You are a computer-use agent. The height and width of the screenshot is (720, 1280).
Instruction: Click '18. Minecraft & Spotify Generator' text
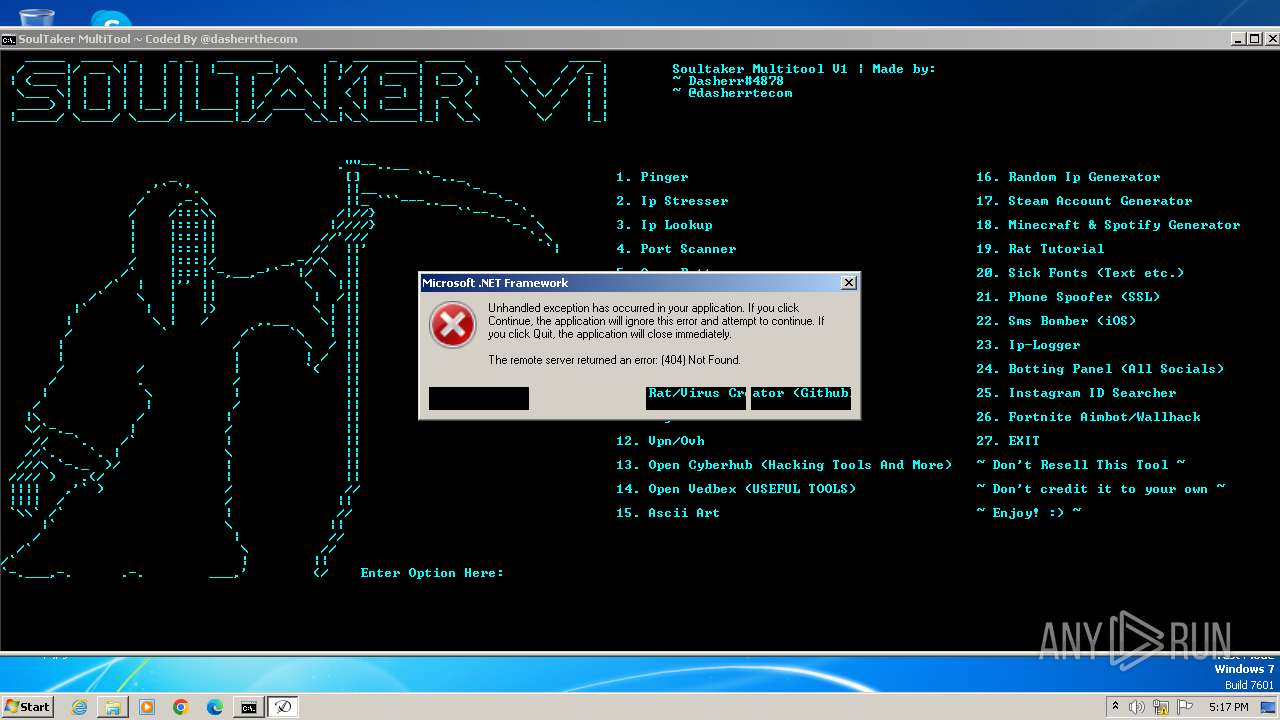click(1108, 225)
